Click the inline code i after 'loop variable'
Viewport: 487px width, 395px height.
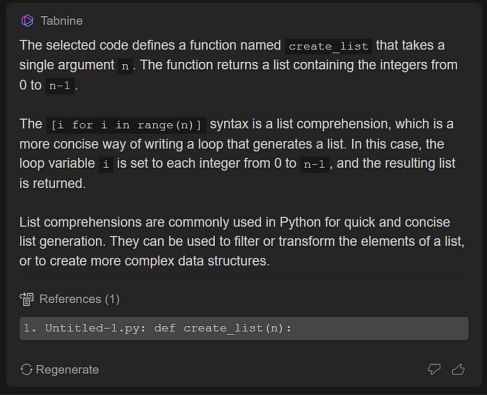[x=106, y=164]
